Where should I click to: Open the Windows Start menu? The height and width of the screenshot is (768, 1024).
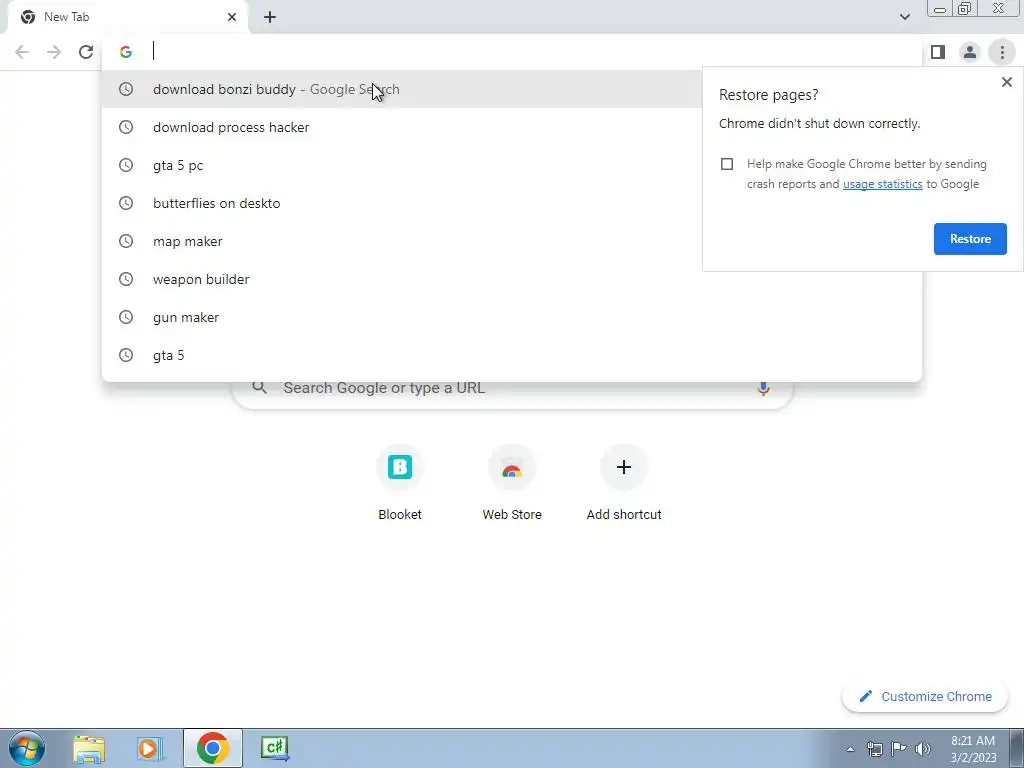coord(27,748)
